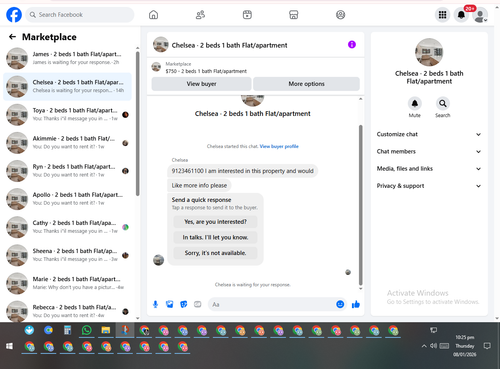Open the notifications bell with 20+ badge
The width and height of the screenshot is (500, 369).
pos(461,15)
